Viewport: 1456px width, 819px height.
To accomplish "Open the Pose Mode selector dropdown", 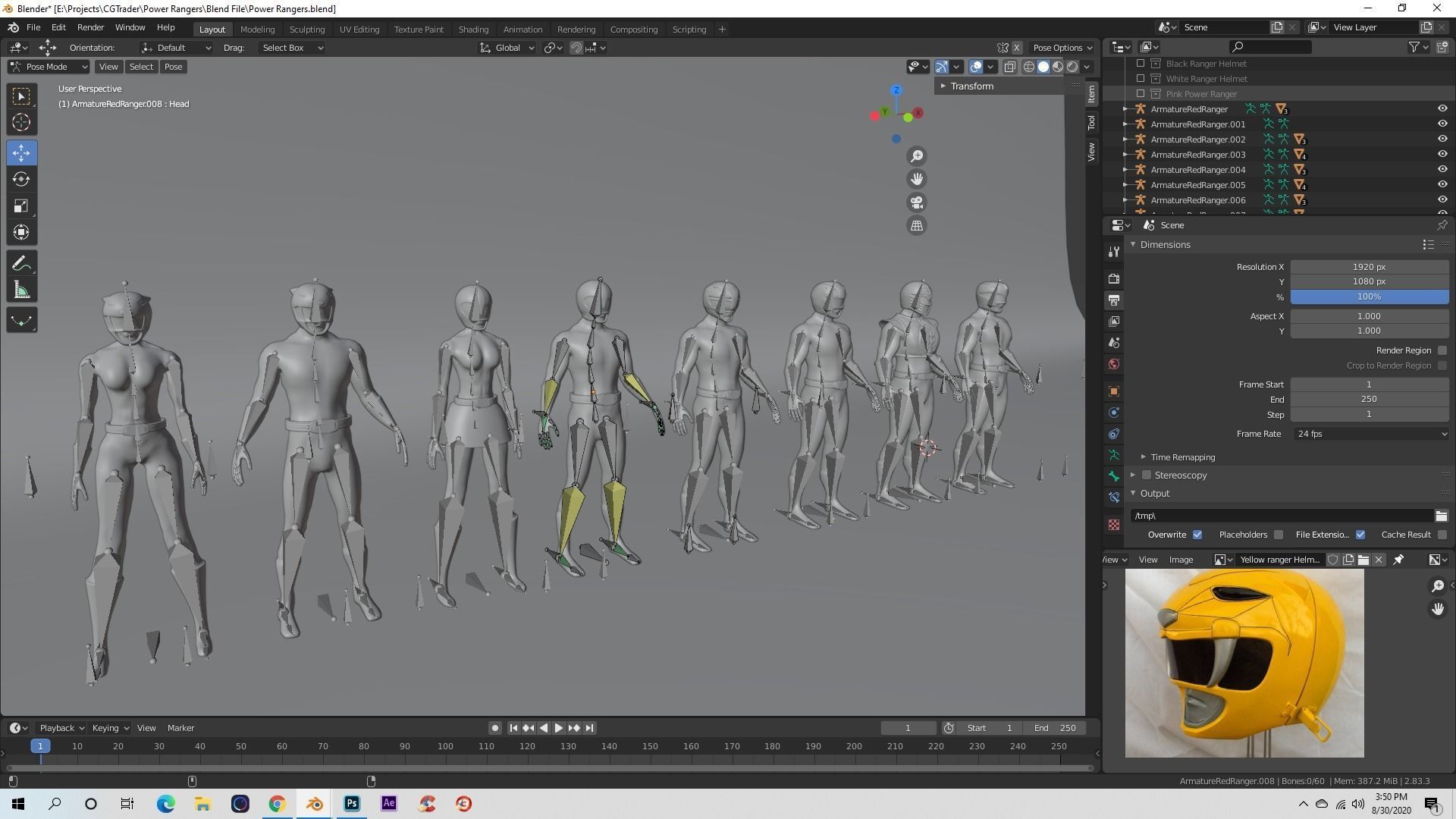I will (47, 67).
